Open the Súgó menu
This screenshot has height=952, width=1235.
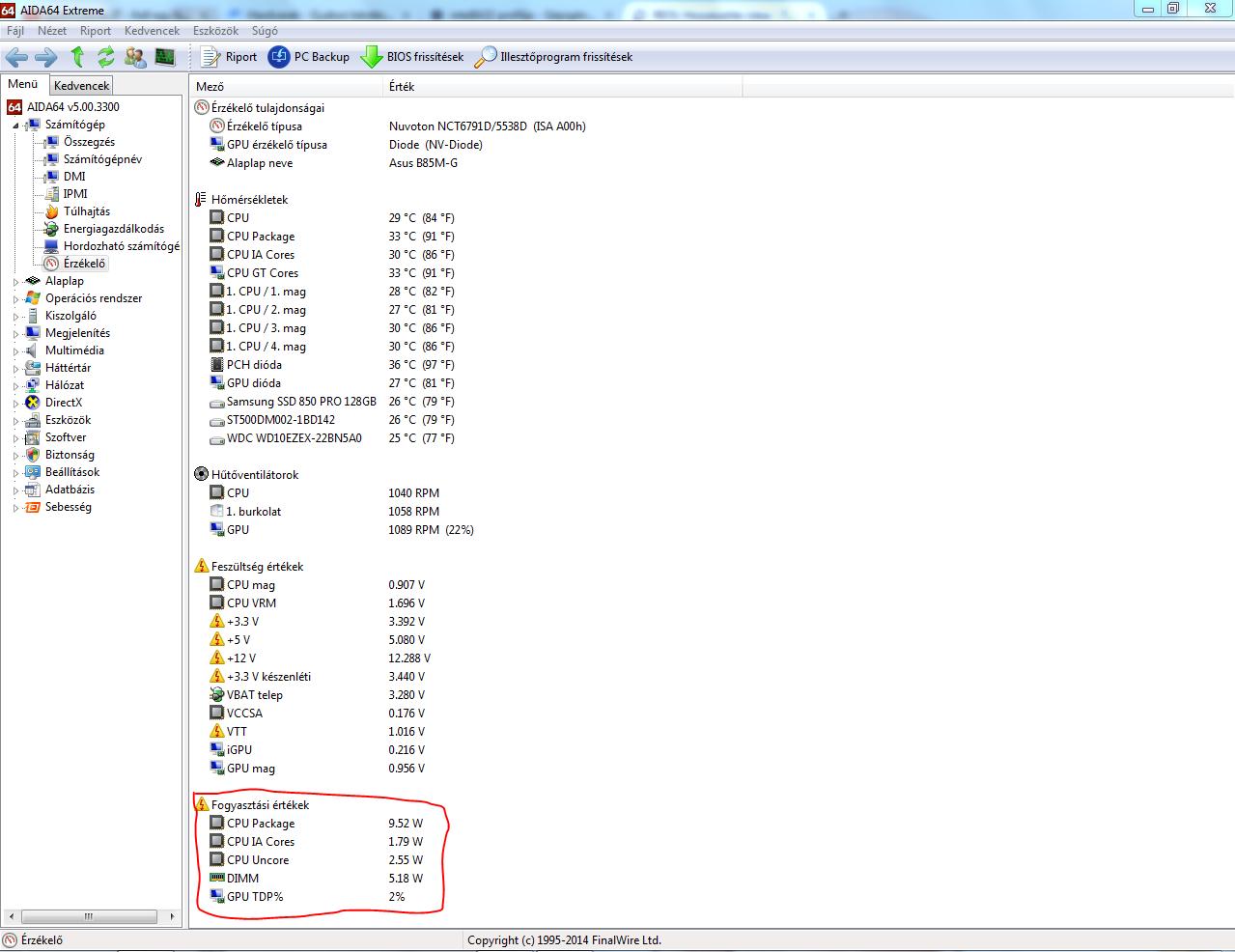(x=265, y=30)
